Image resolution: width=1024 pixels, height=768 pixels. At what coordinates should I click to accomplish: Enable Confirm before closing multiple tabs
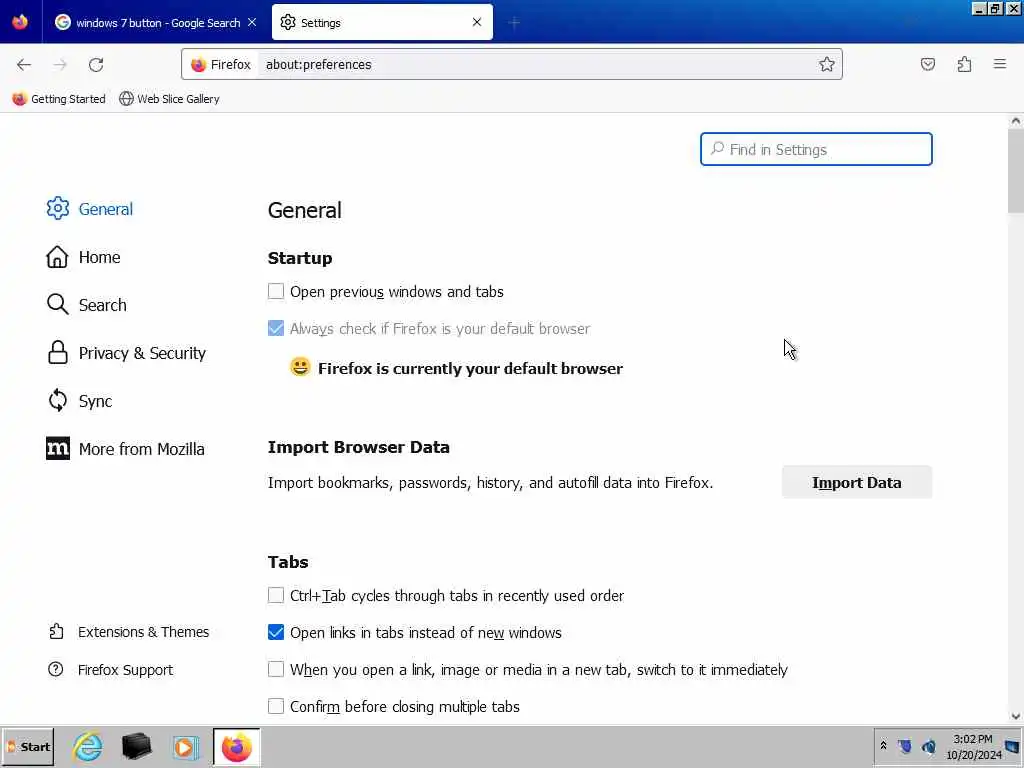pyautogui.click(x=276, y=706)
